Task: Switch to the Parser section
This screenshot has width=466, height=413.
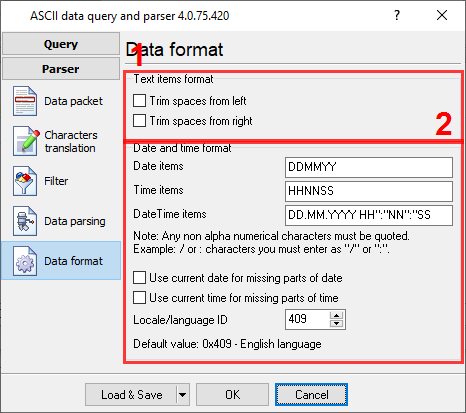Action: click(61, 69)
